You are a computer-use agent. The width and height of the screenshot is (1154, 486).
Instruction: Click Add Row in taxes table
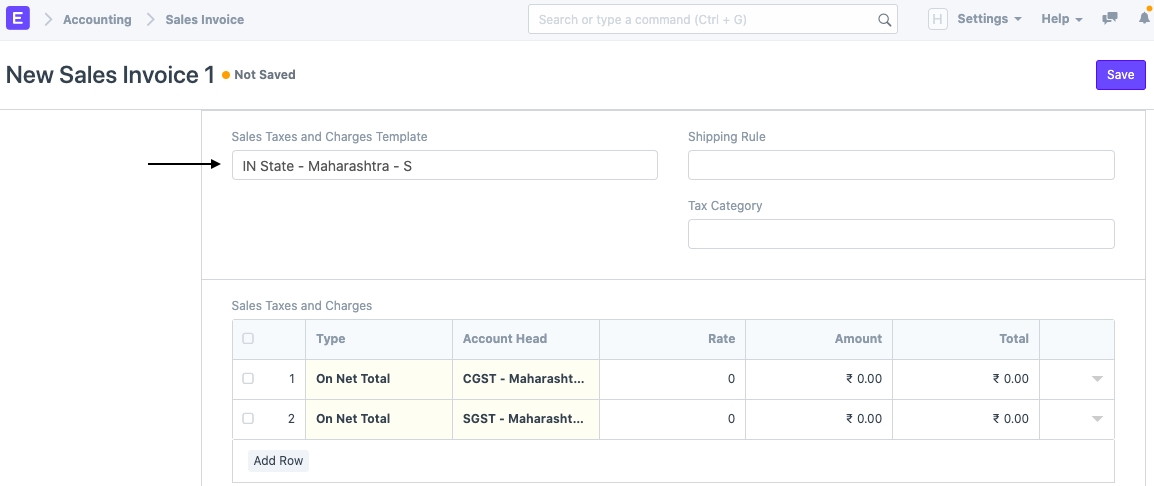click(278, 461)
